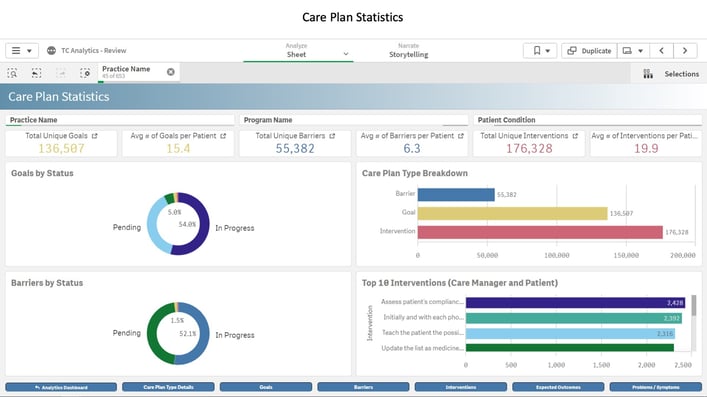Open the Bookmarks dropdown
The height and width of the screenshot is (397, 707).
click(540, 51)
